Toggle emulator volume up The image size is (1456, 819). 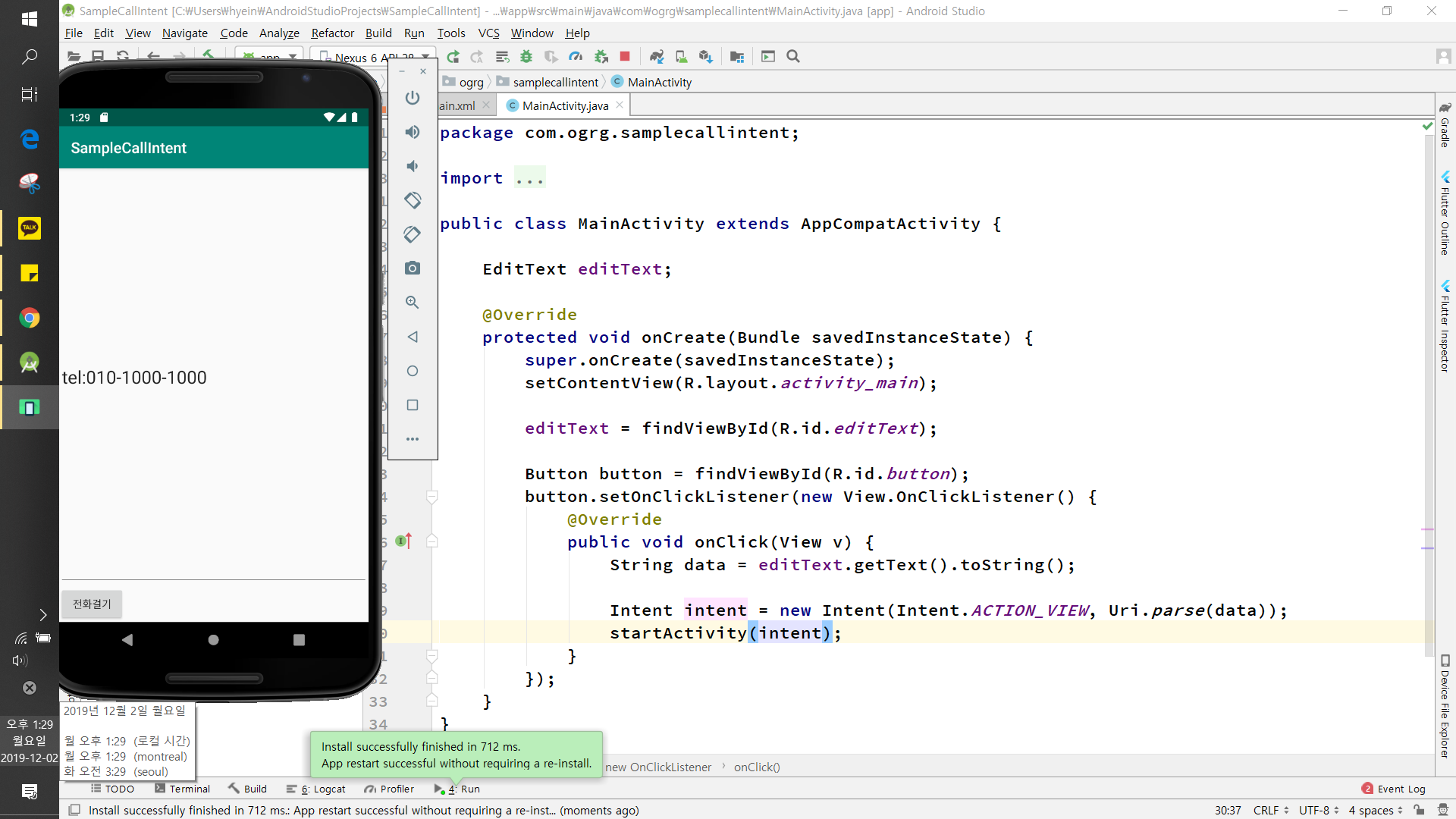[x=413, y=132]
